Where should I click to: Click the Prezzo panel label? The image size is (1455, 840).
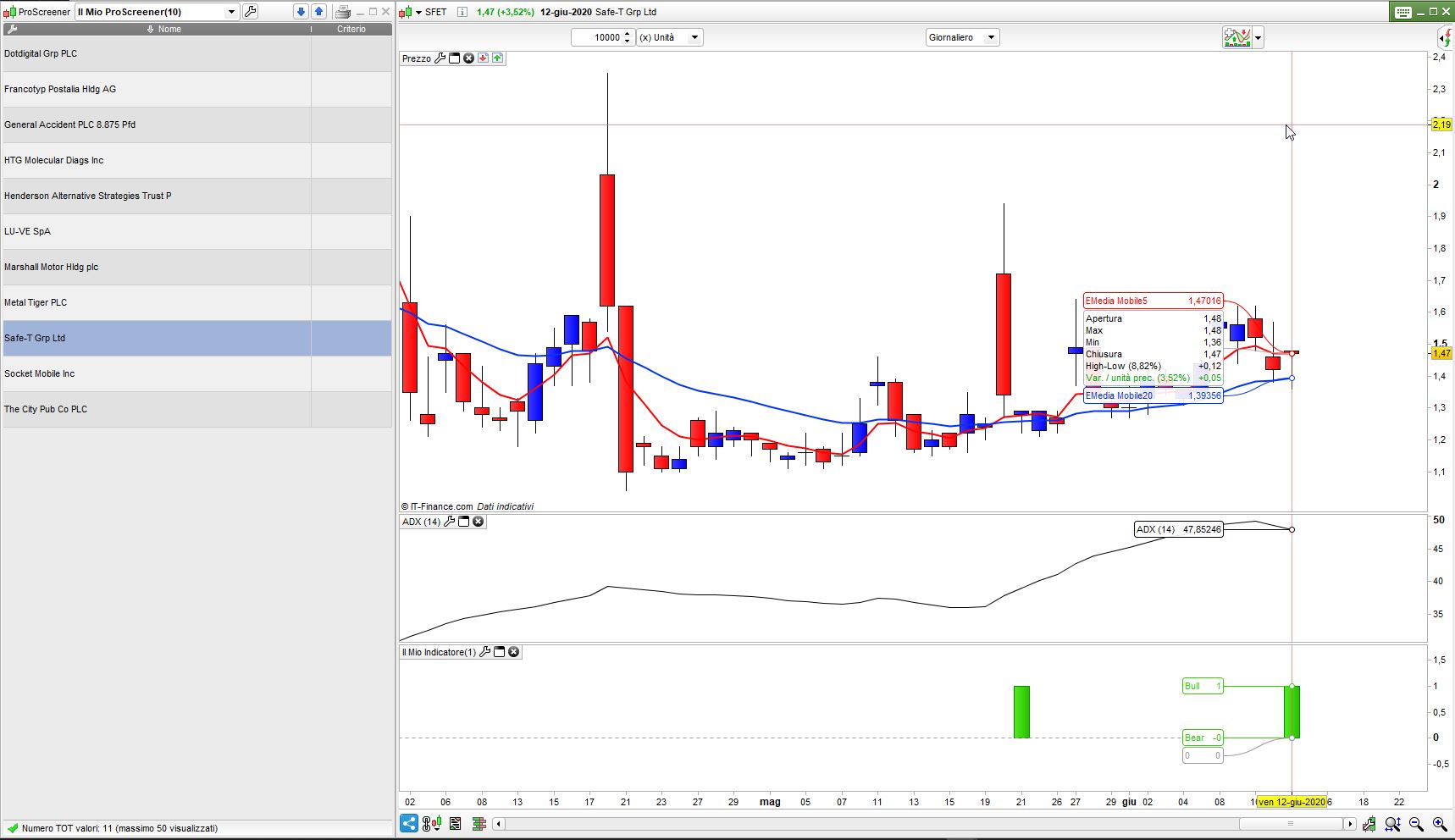(417, 58)
